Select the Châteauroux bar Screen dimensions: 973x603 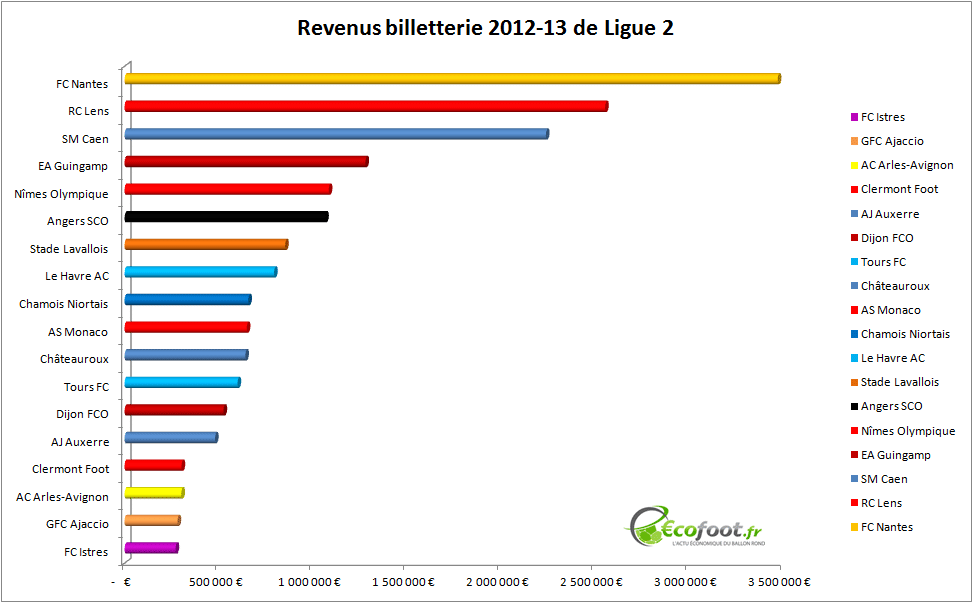tap(186, 355)
